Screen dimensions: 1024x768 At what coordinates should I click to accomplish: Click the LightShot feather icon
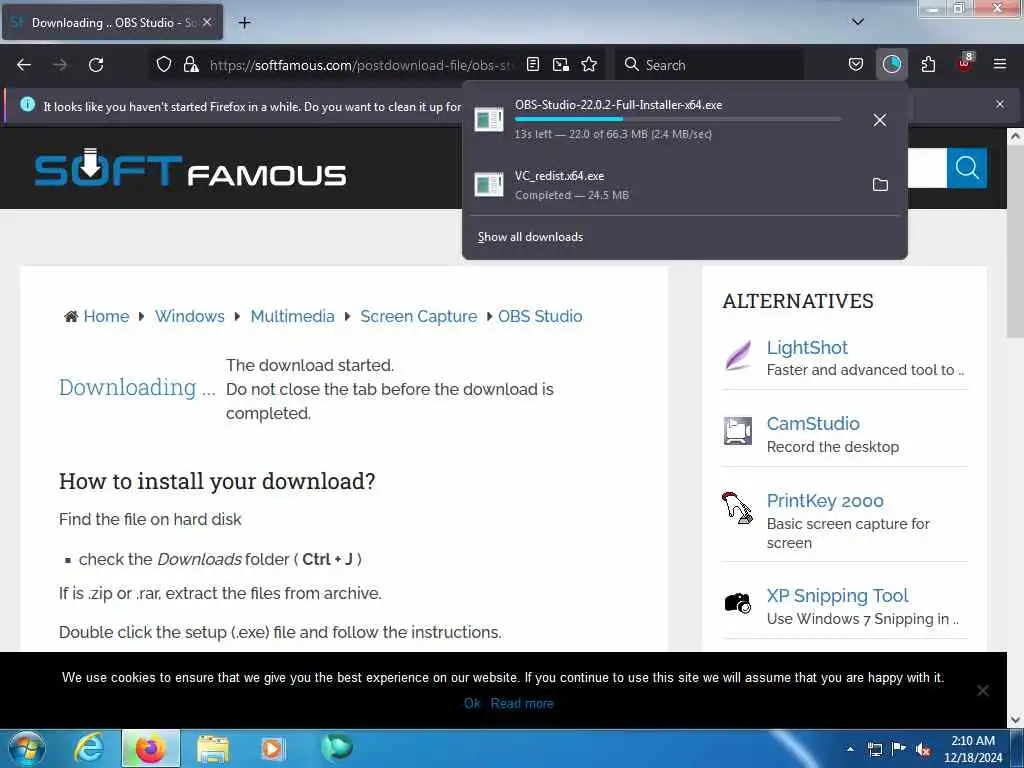[x=738, y=356]
